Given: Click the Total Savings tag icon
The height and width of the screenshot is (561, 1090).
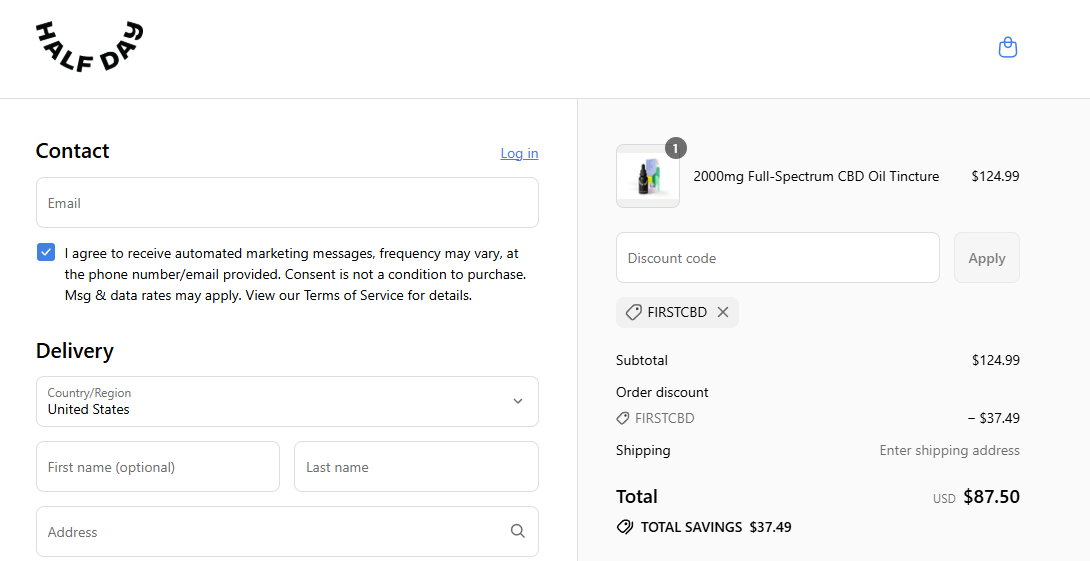Looking at the screenshot, I should (625, 527).
